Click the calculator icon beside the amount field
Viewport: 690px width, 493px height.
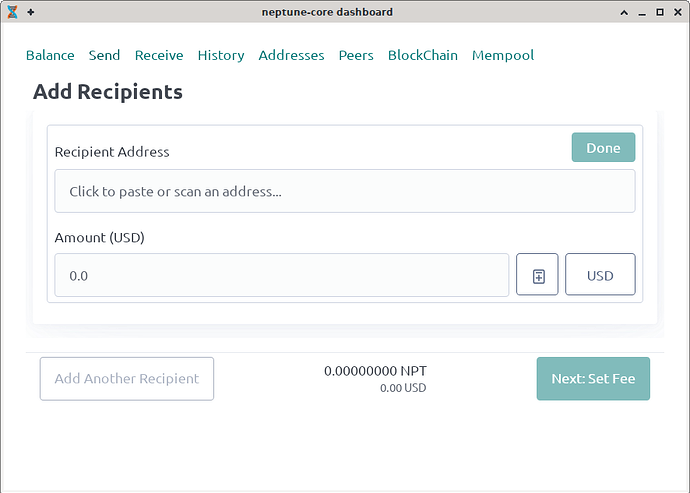[x=537, y=275]
